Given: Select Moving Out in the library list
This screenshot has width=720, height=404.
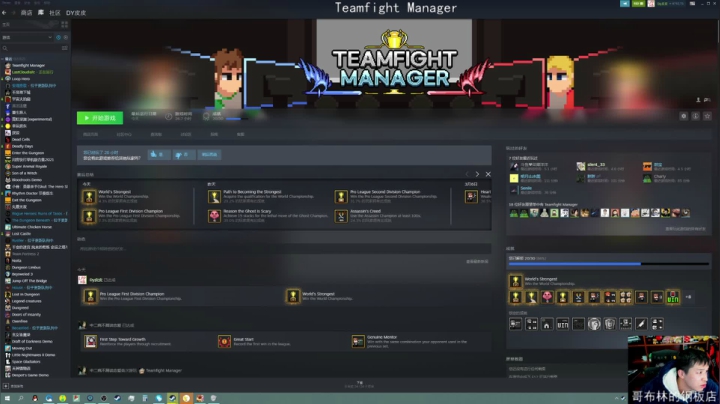Looking at the screenshot, I should click(x=22, y=348).
